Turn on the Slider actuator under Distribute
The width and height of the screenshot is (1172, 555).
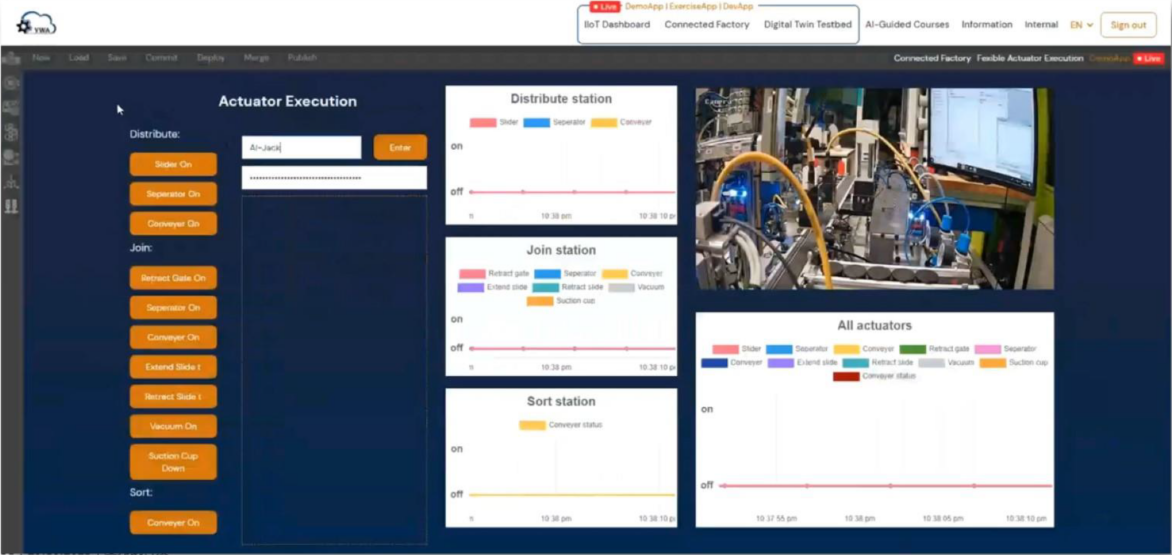[173, 165]
